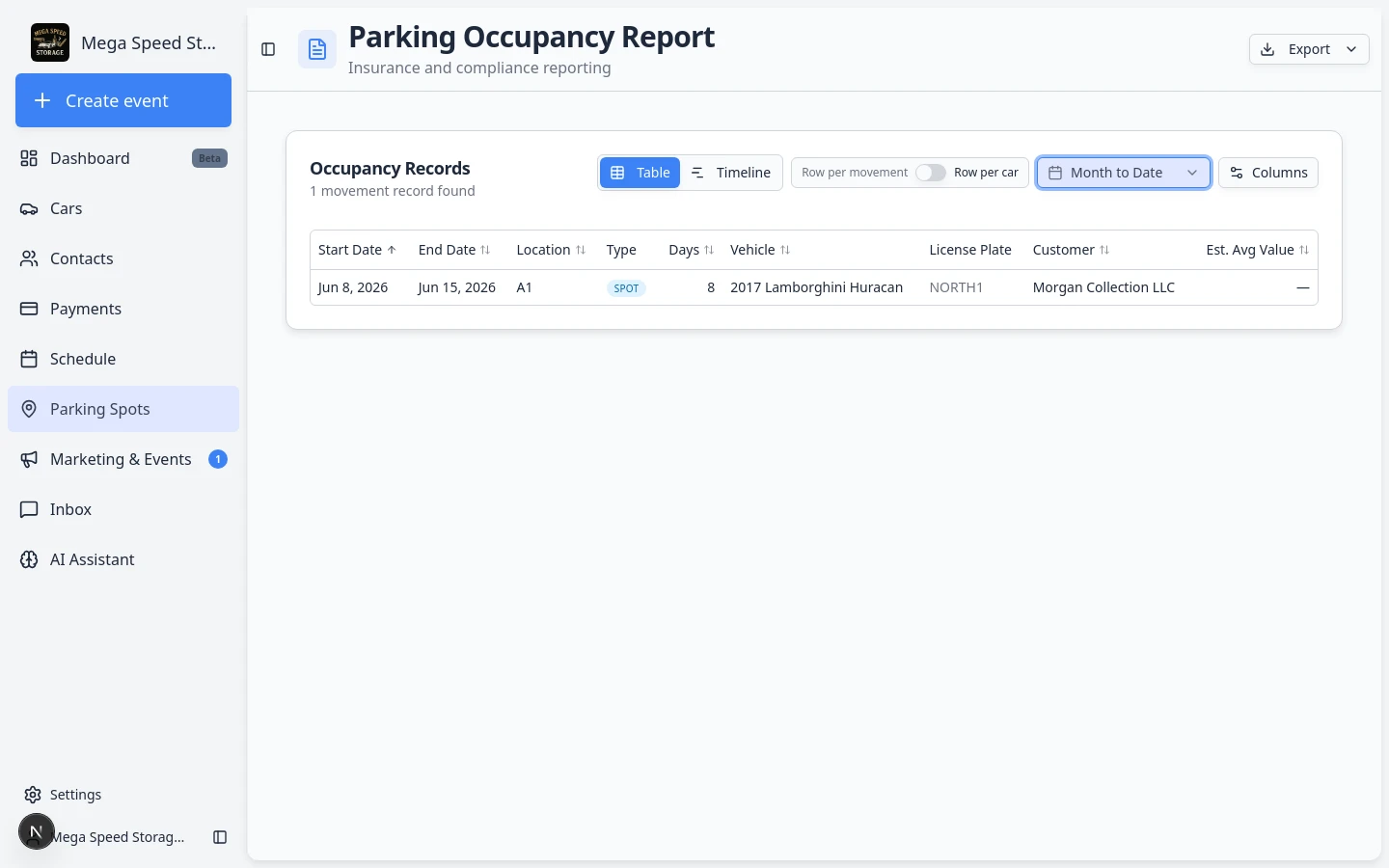Sort by Location column
The height and width of the screenshot is (868, 1389).
[x=551, y=250]
